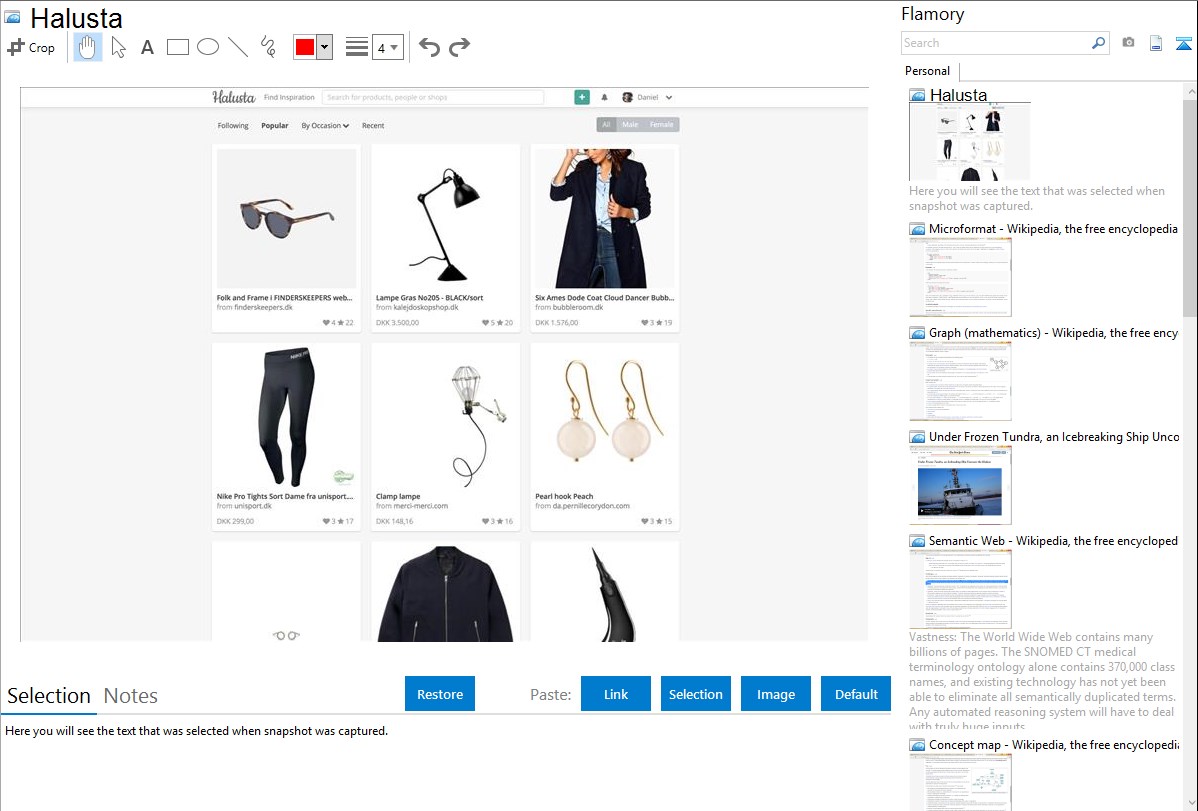Select the rectangle shape tool
Image resolution: width=1198 pixels, height=811 pixels.
[x=177, y=47]
